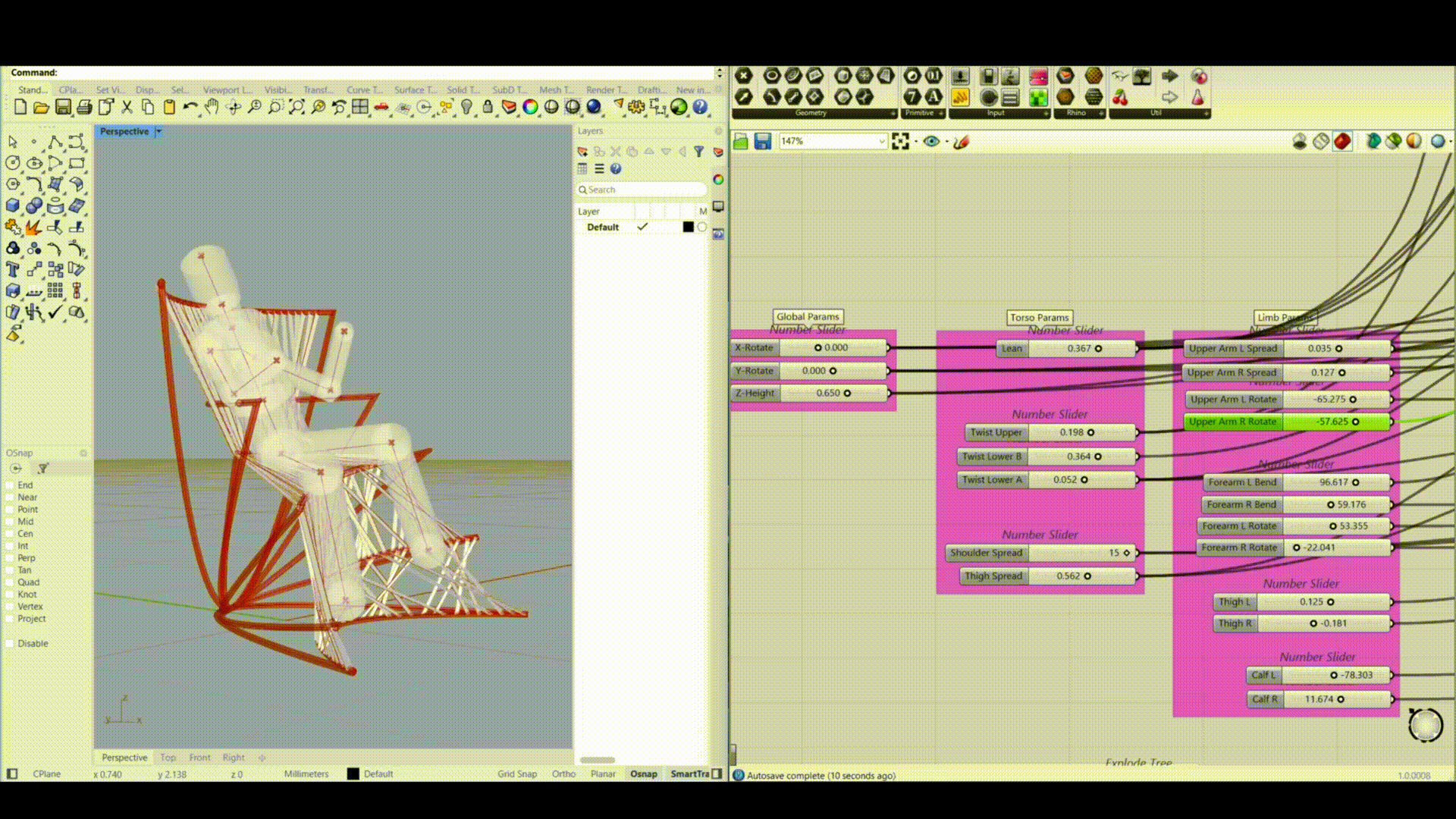Click the Undo arrow icon
The width and height of the screenshot is (1456, 819).
(x=190, y=107)
